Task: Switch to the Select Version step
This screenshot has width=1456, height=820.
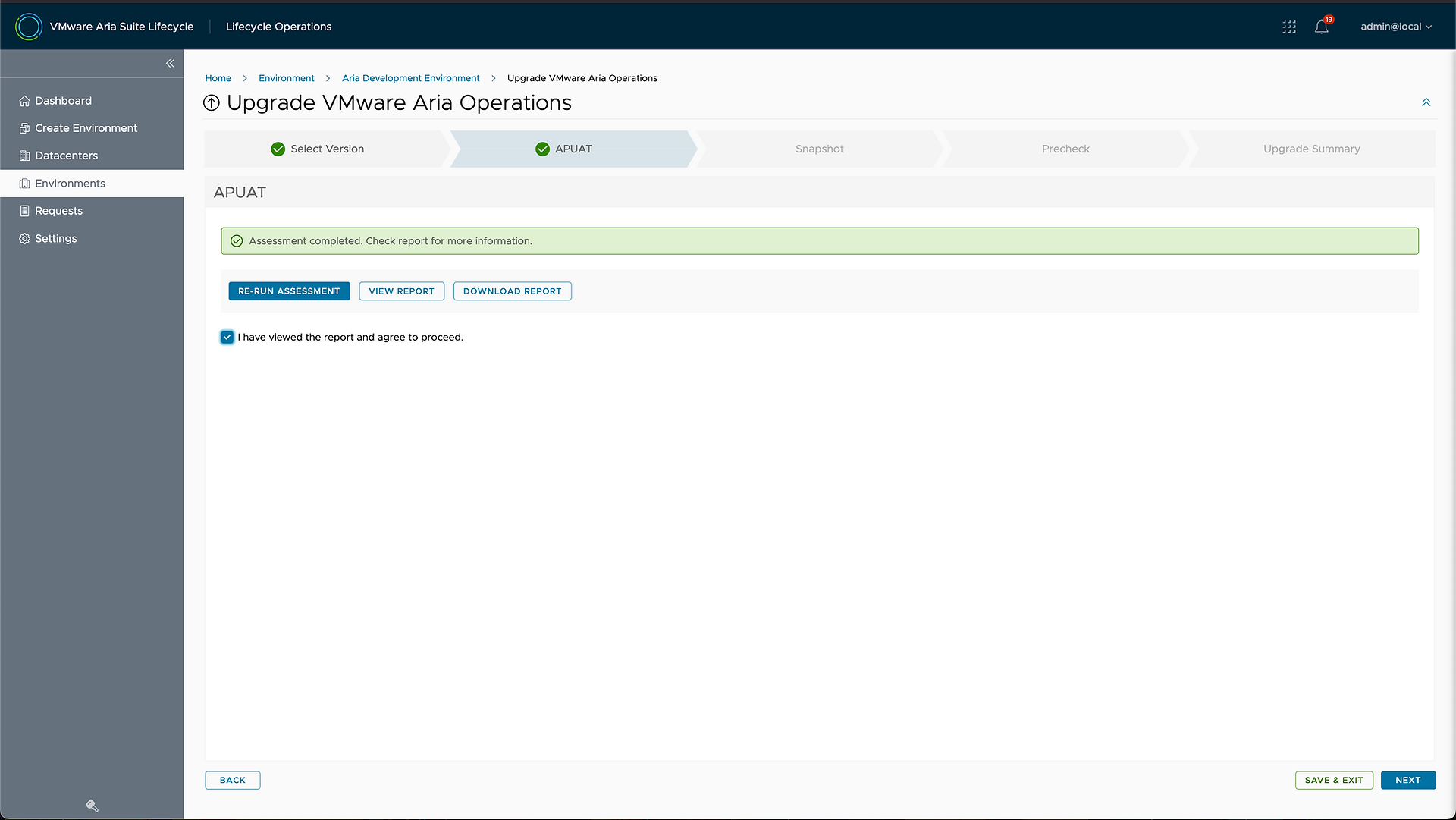Action: coord(327,149)
